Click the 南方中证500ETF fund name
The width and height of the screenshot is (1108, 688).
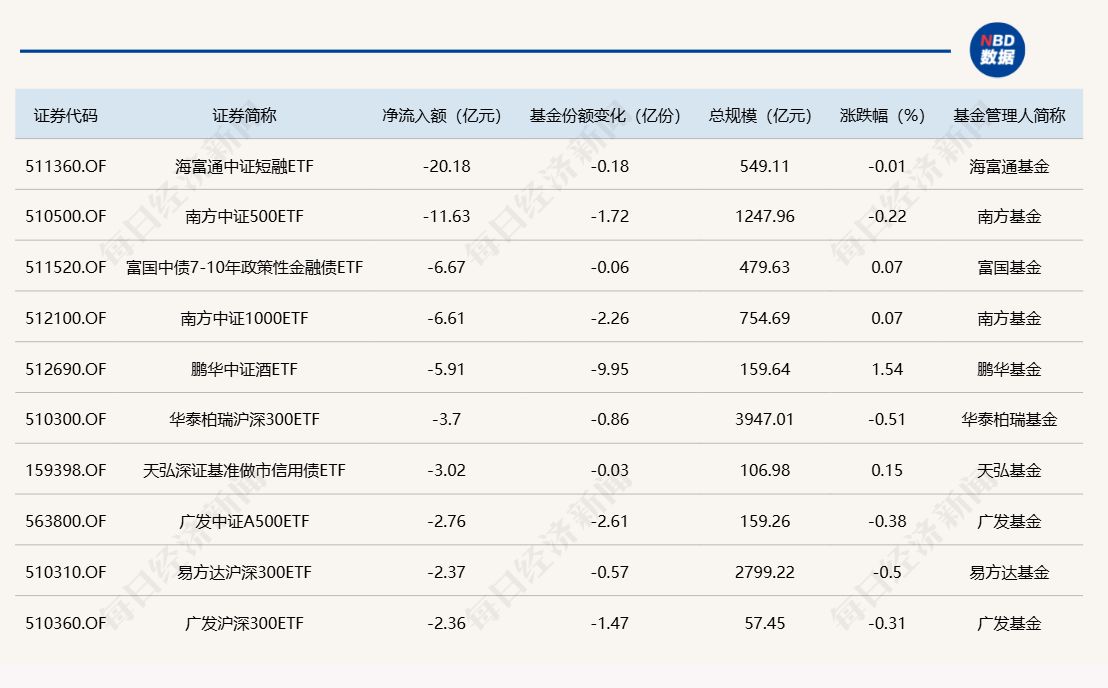pos(244,216)
